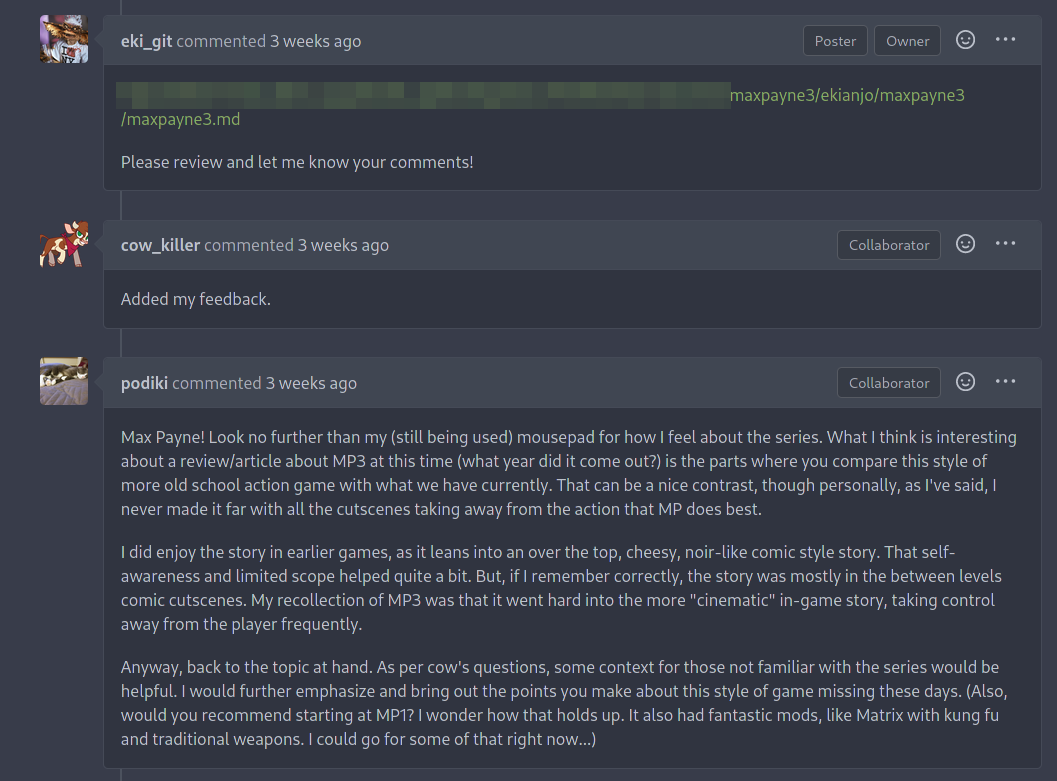Screen dimensions: 1057x781
Task: Click cow_killer's Collaborator badge
Action: pos(889,245)
